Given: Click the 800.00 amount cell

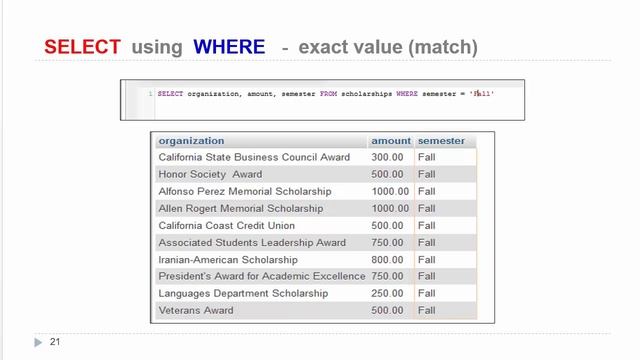Looking at the screenshot, I should (x=387, y=260).
